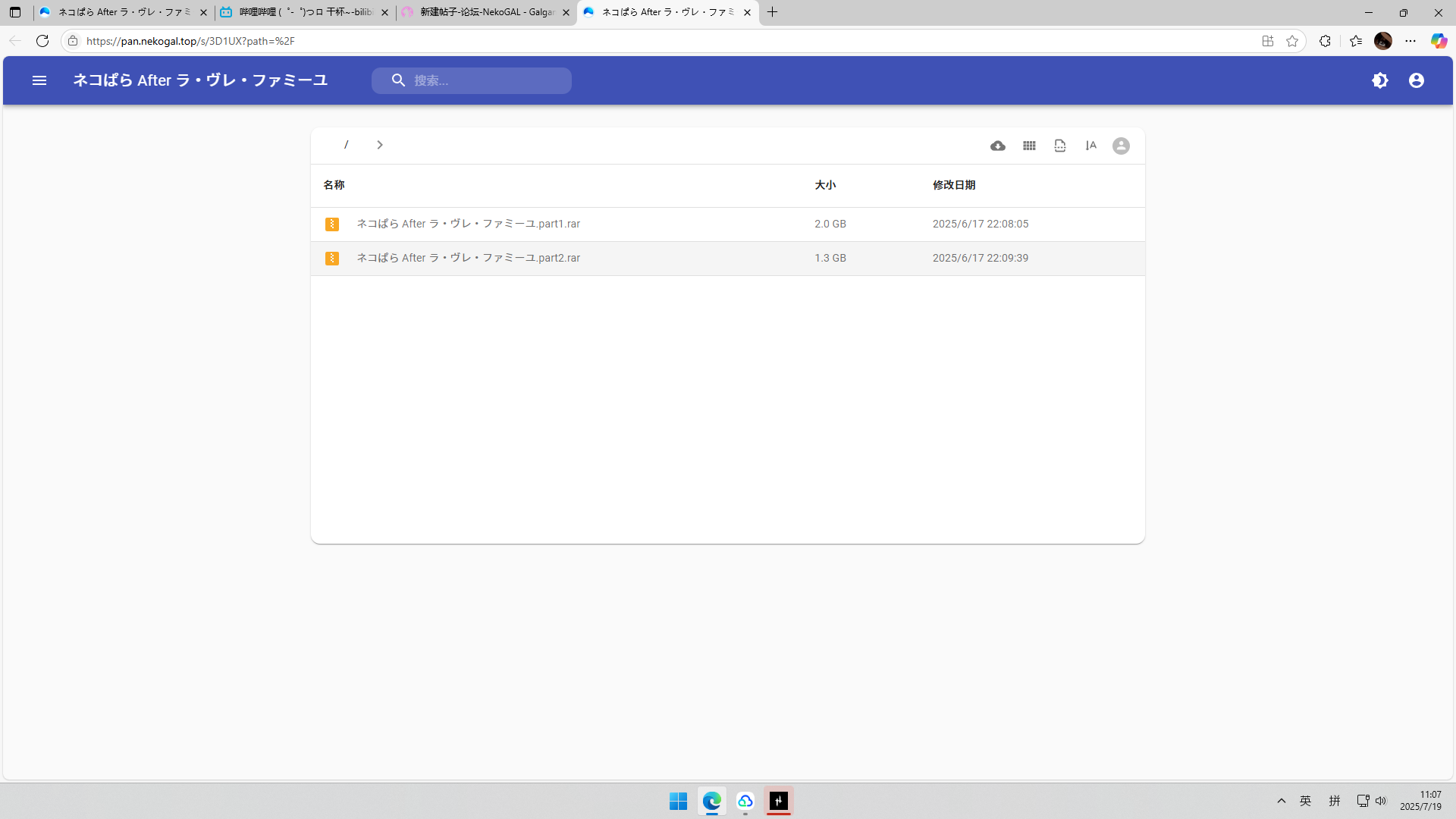
Task: Show hidden system tray icons
Action: pyautogui.click(x=1282, y=801)
